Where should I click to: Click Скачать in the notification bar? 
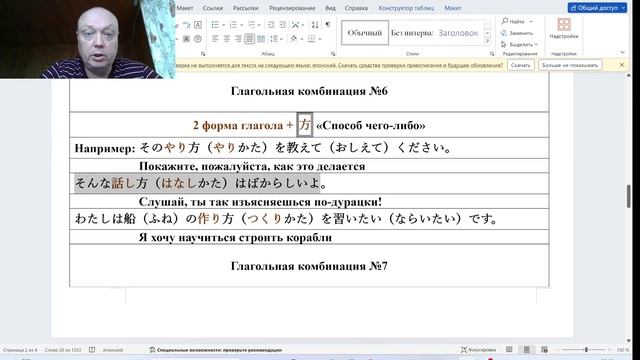tap(520, 65)
